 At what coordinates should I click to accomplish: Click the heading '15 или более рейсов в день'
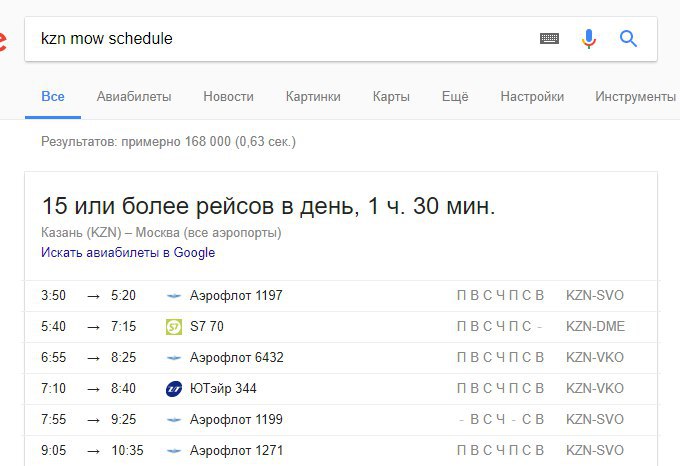coord(200,205)
